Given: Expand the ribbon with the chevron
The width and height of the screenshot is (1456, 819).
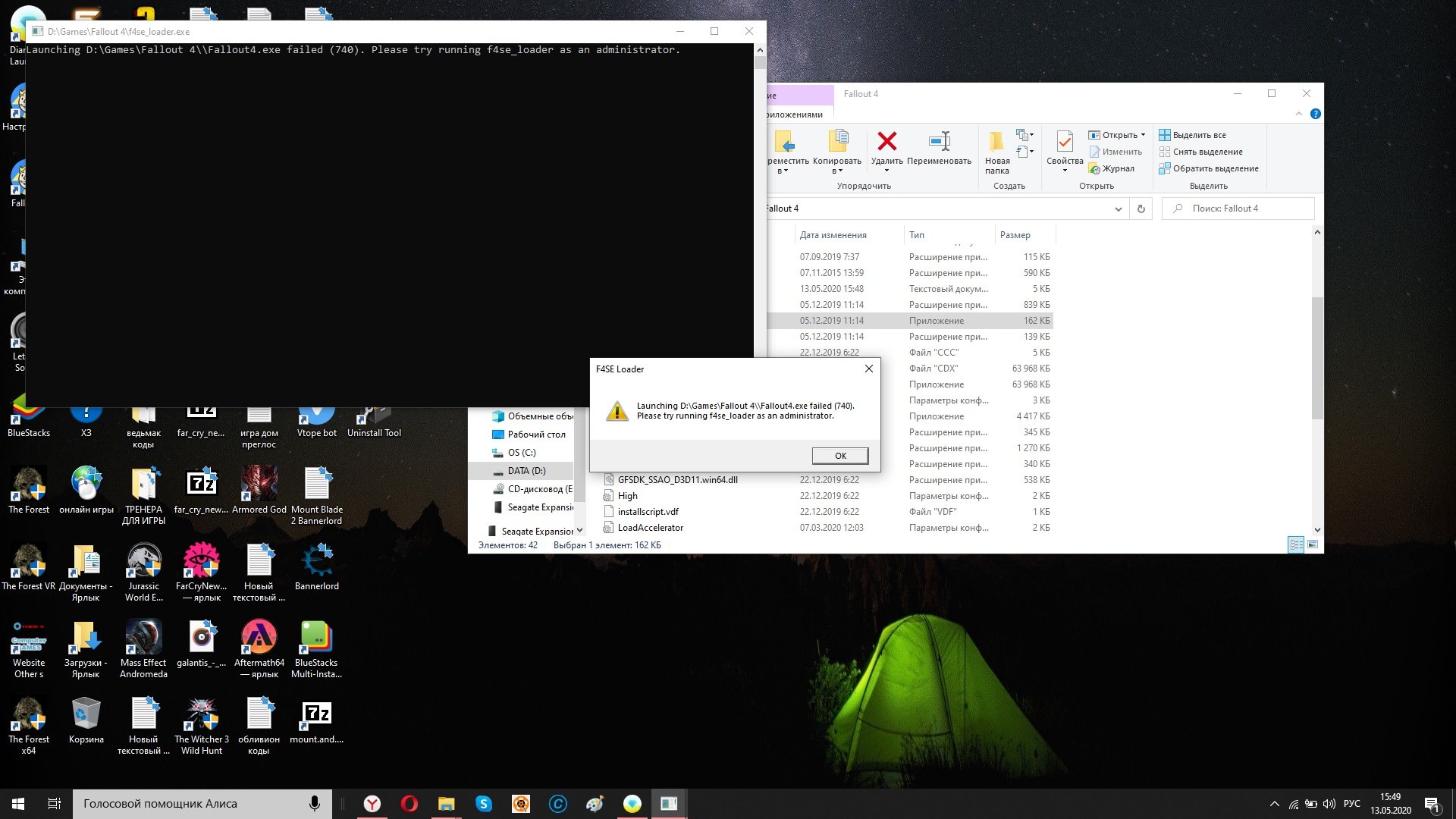Looking at the screenshot, I should click(x=1299, y=114).
